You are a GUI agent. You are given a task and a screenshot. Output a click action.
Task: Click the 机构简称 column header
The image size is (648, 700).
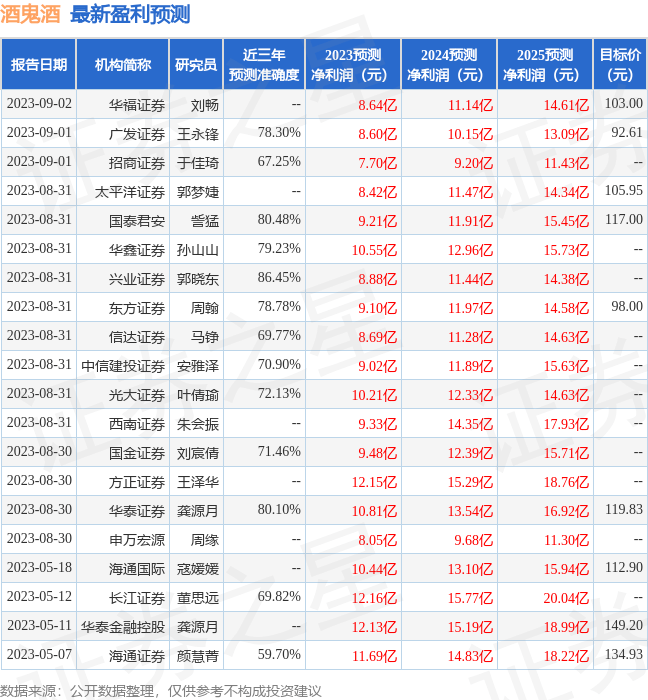(x=123, y=65)
